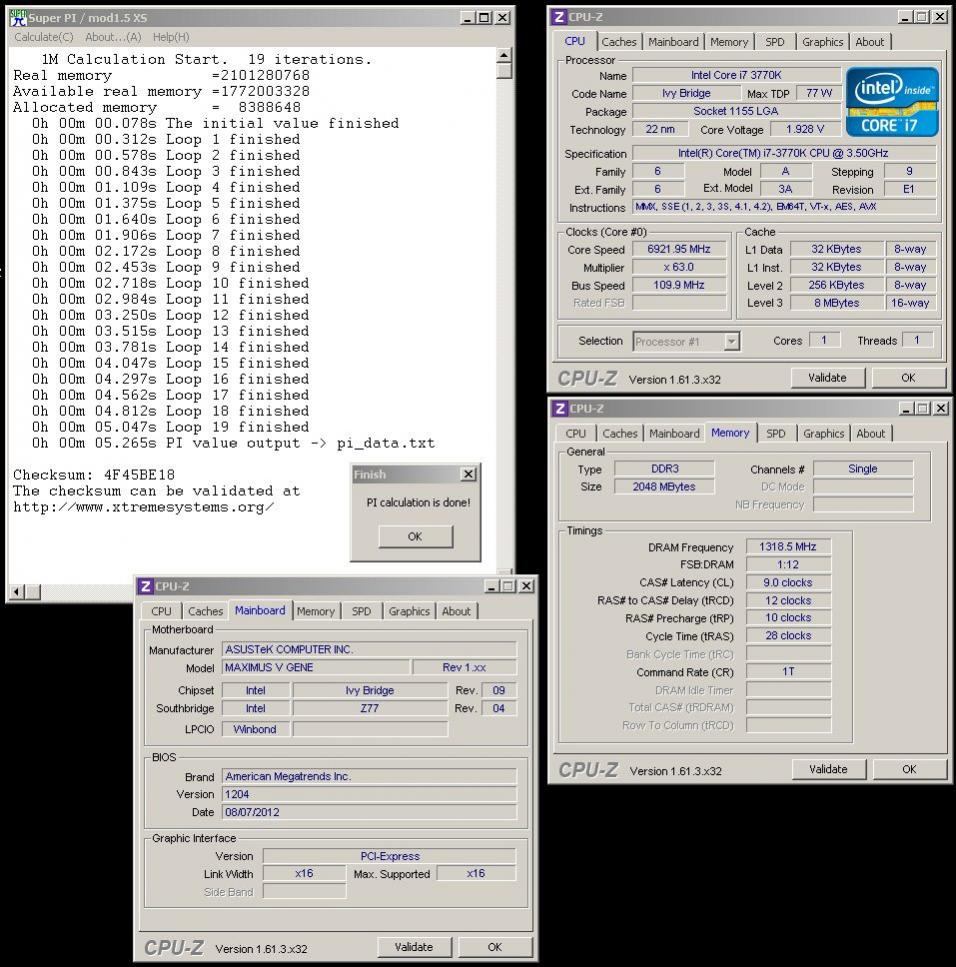
Task: Switch to CPU tab in Memory window
Action: coord(575,434)
